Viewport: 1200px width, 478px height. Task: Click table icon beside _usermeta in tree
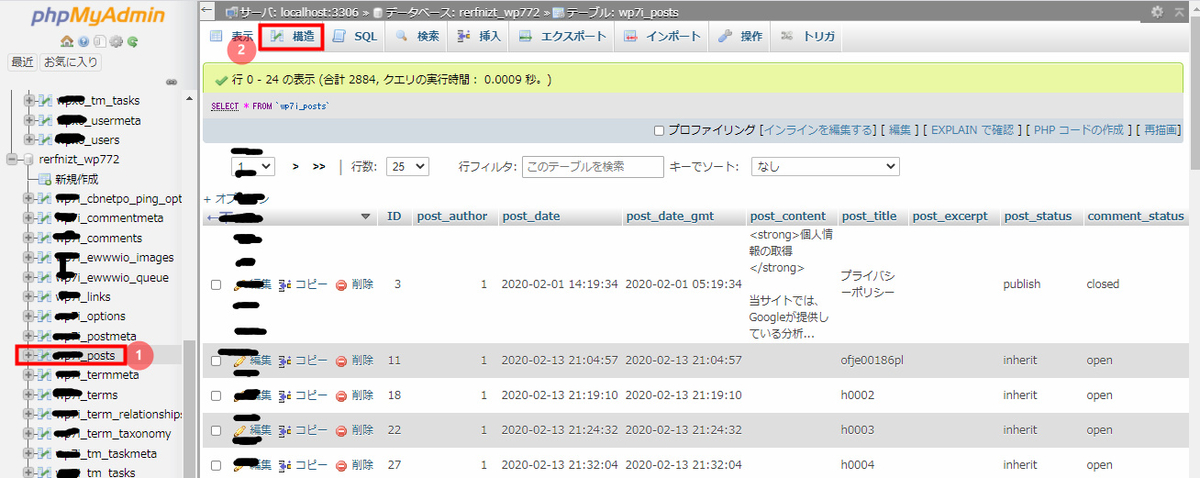pyautogui.click(x=45, y=120)
